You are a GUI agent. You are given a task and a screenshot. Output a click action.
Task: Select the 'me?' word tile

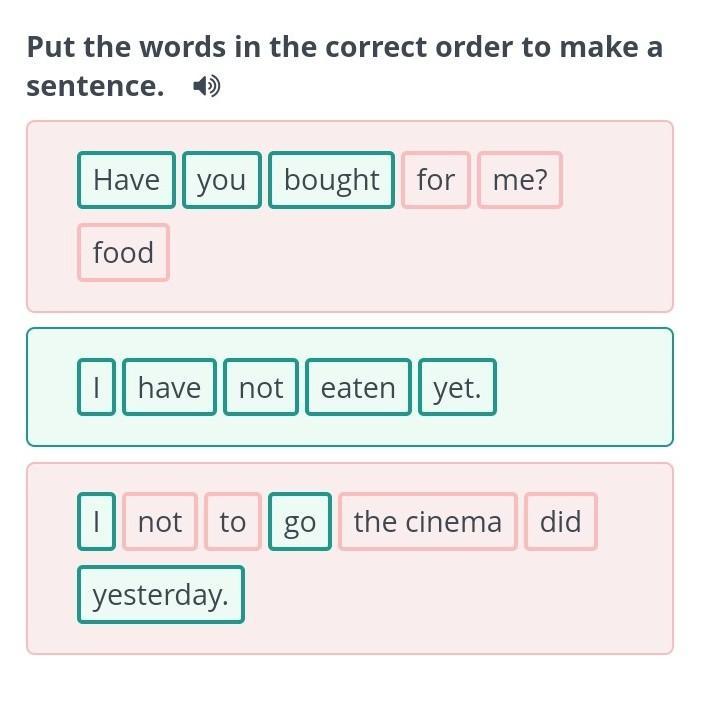pyautogui.click(x=520, y=180)
